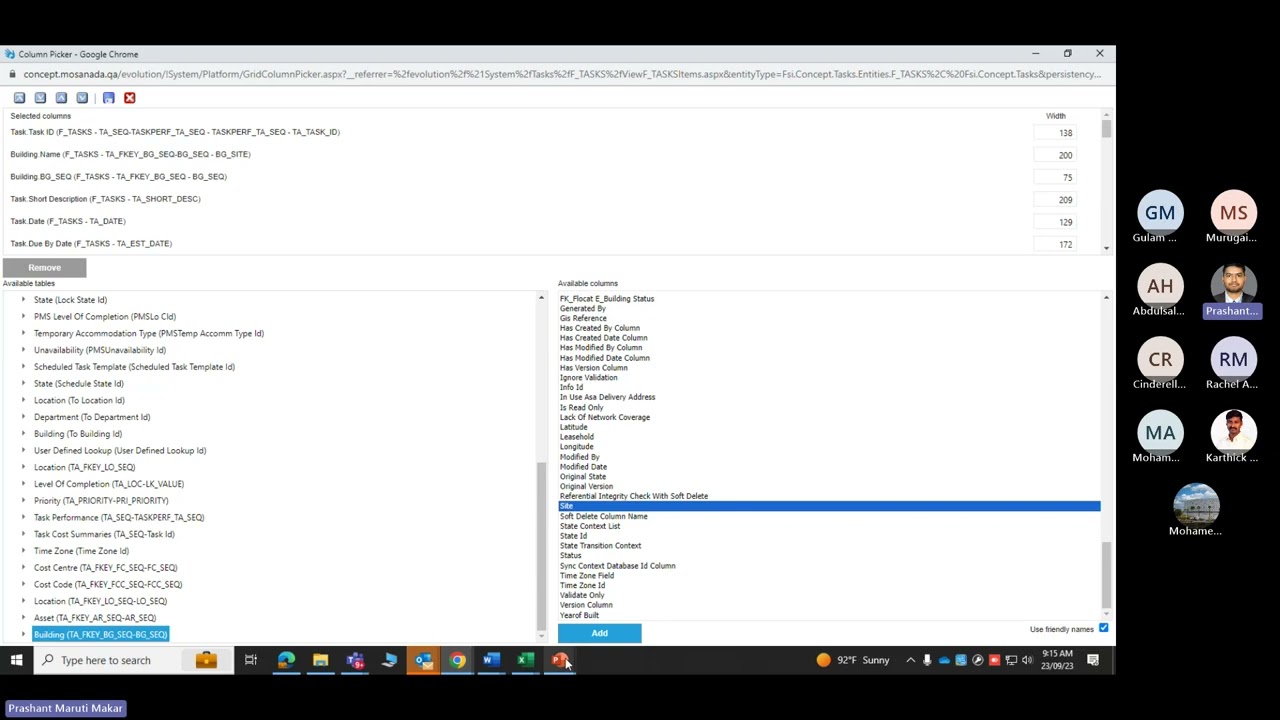Select Building Name selected column row
Viewport: 1280px width, 720px height.
(130, 154)
